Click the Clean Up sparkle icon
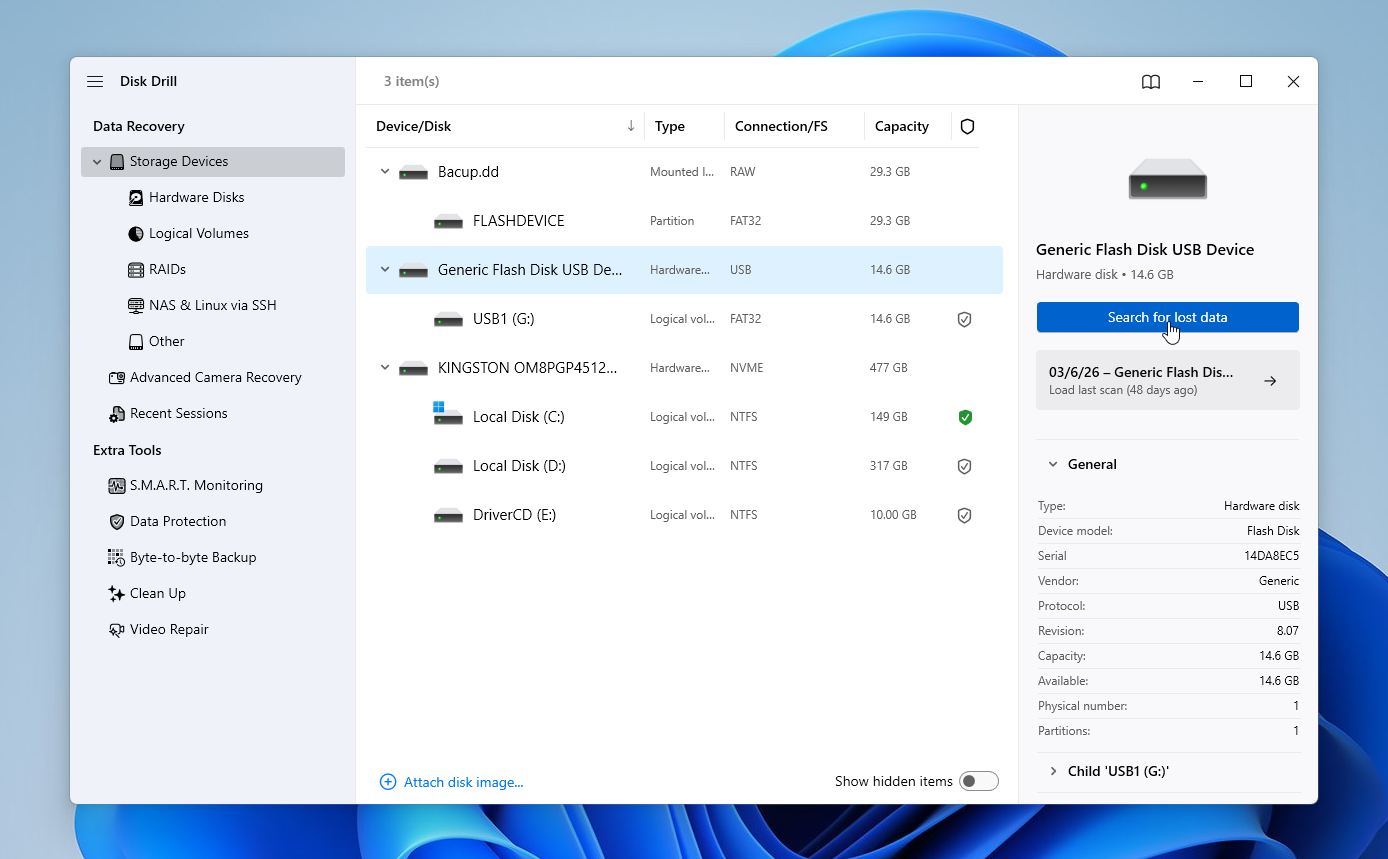The height and width of the screenshot is (859, 1388). coord(117,594)
